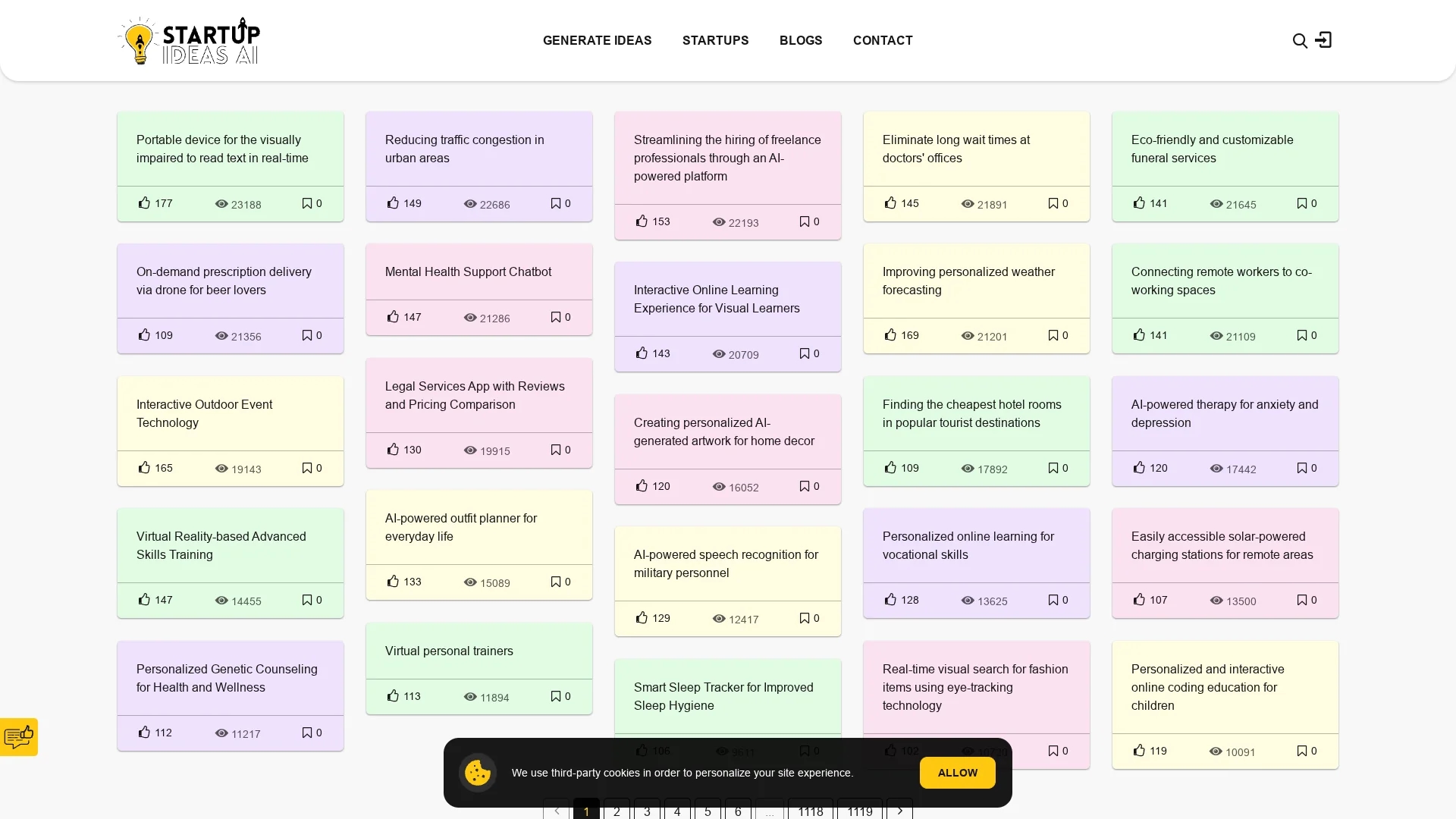Bookmark the cheapest hotel rooms idea
The width and height of the screenshot is (1456, 819).
tap(1053, 468)
